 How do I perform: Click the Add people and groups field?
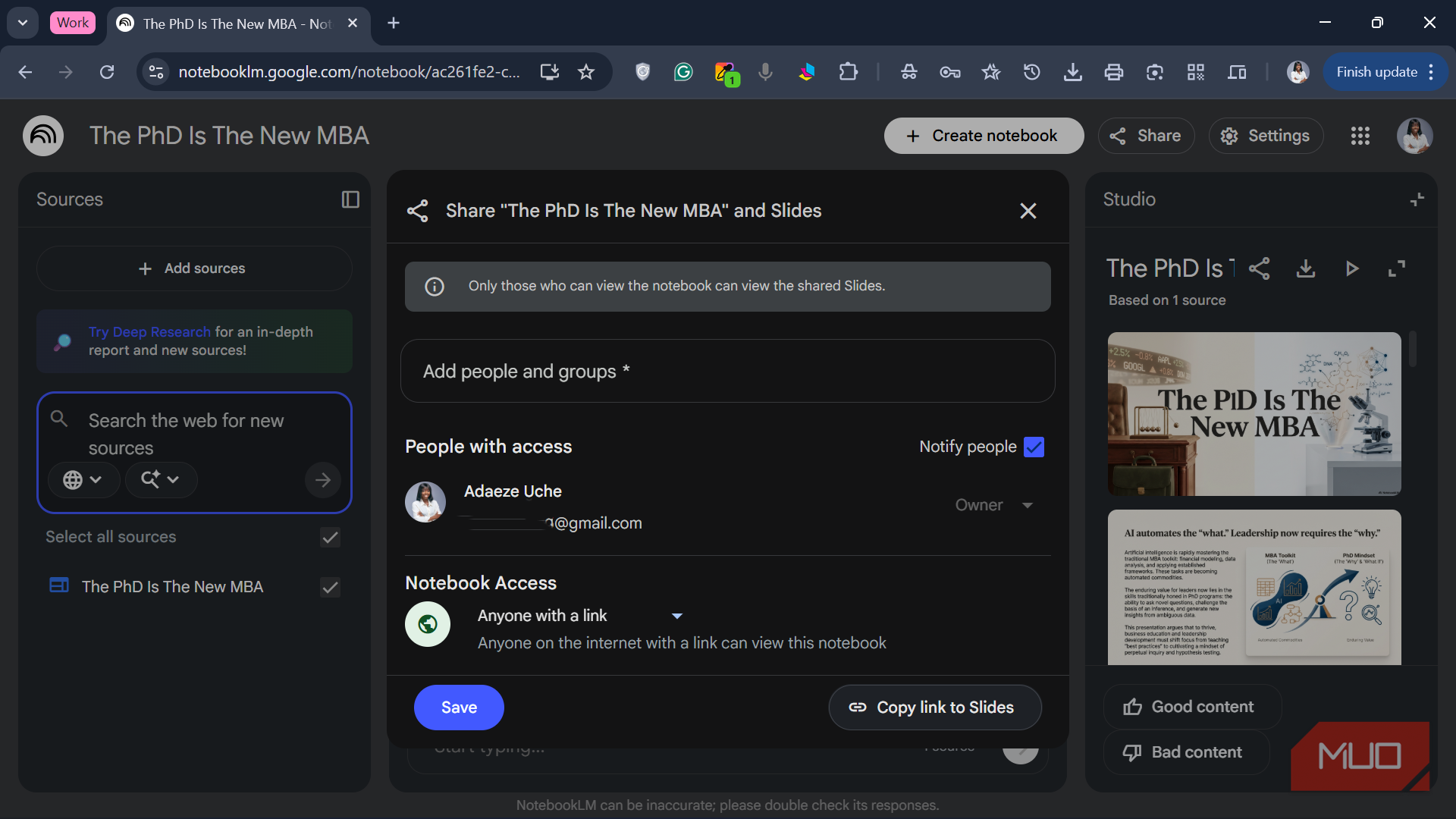tap(727, 371)
